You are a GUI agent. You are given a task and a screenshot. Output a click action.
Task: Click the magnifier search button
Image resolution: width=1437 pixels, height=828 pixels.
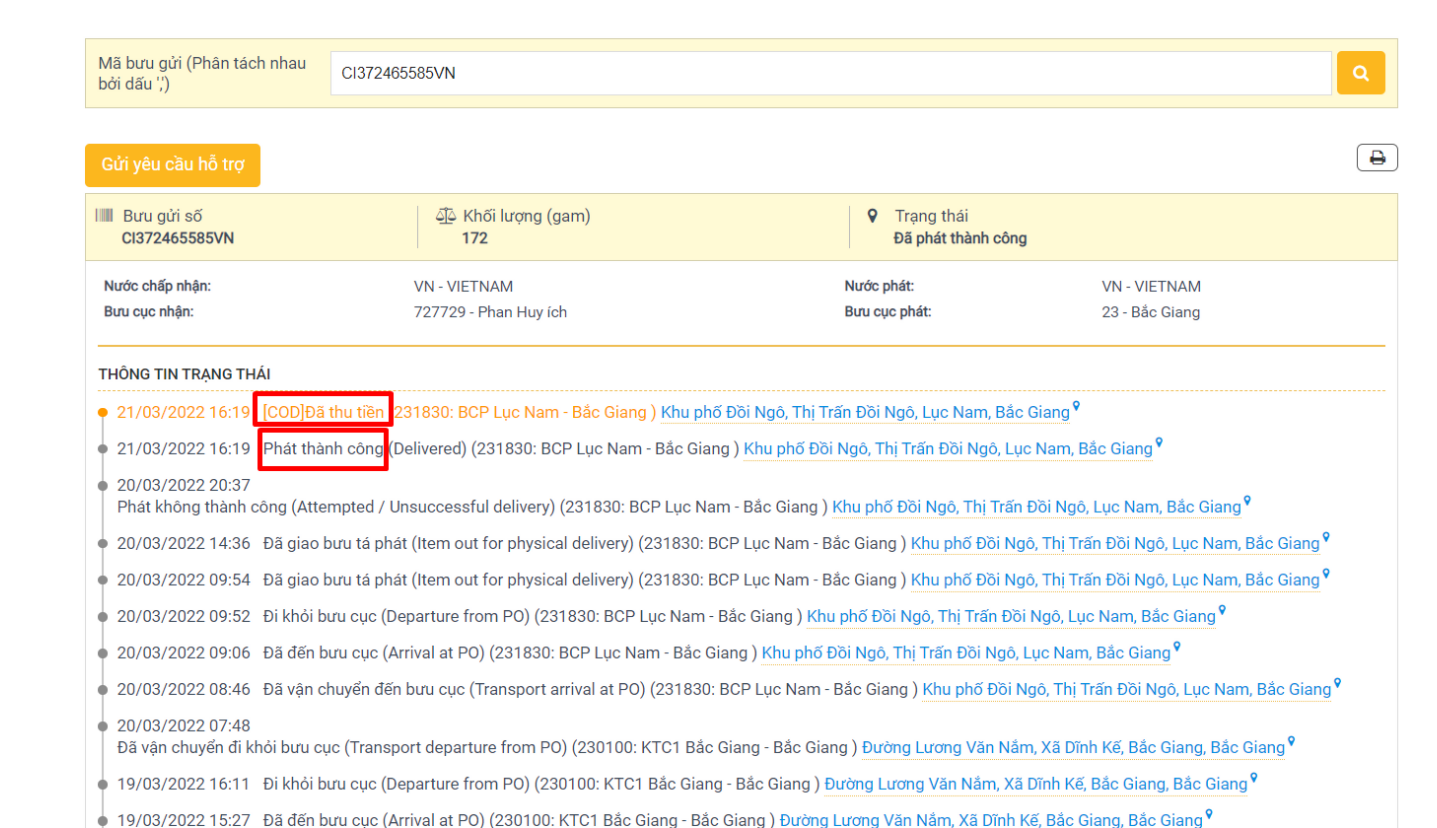[x=1360, y=73]
